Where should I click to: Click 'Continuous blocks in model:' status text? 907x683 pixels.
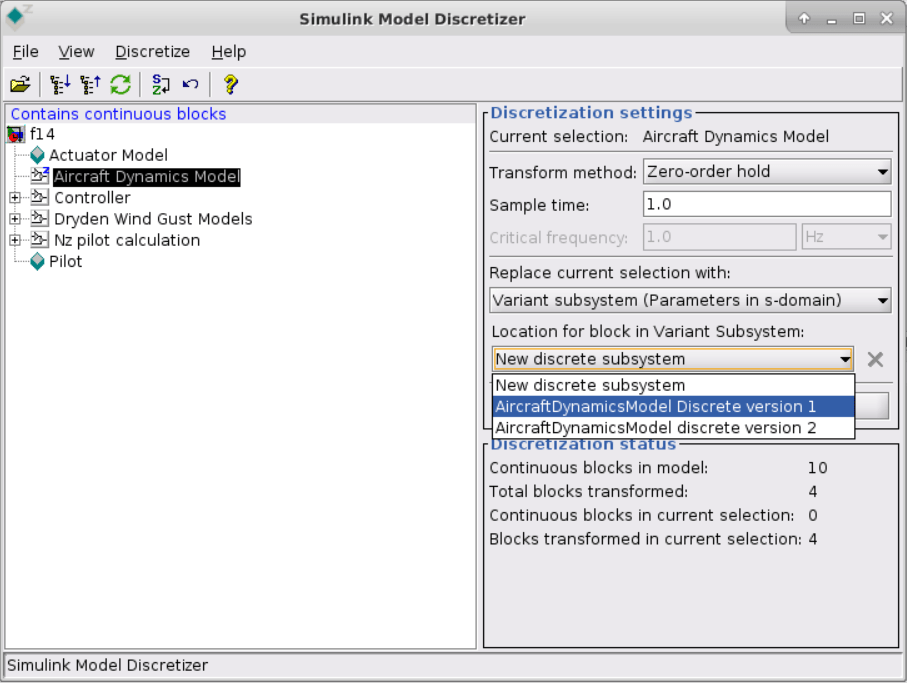point(598,468)
